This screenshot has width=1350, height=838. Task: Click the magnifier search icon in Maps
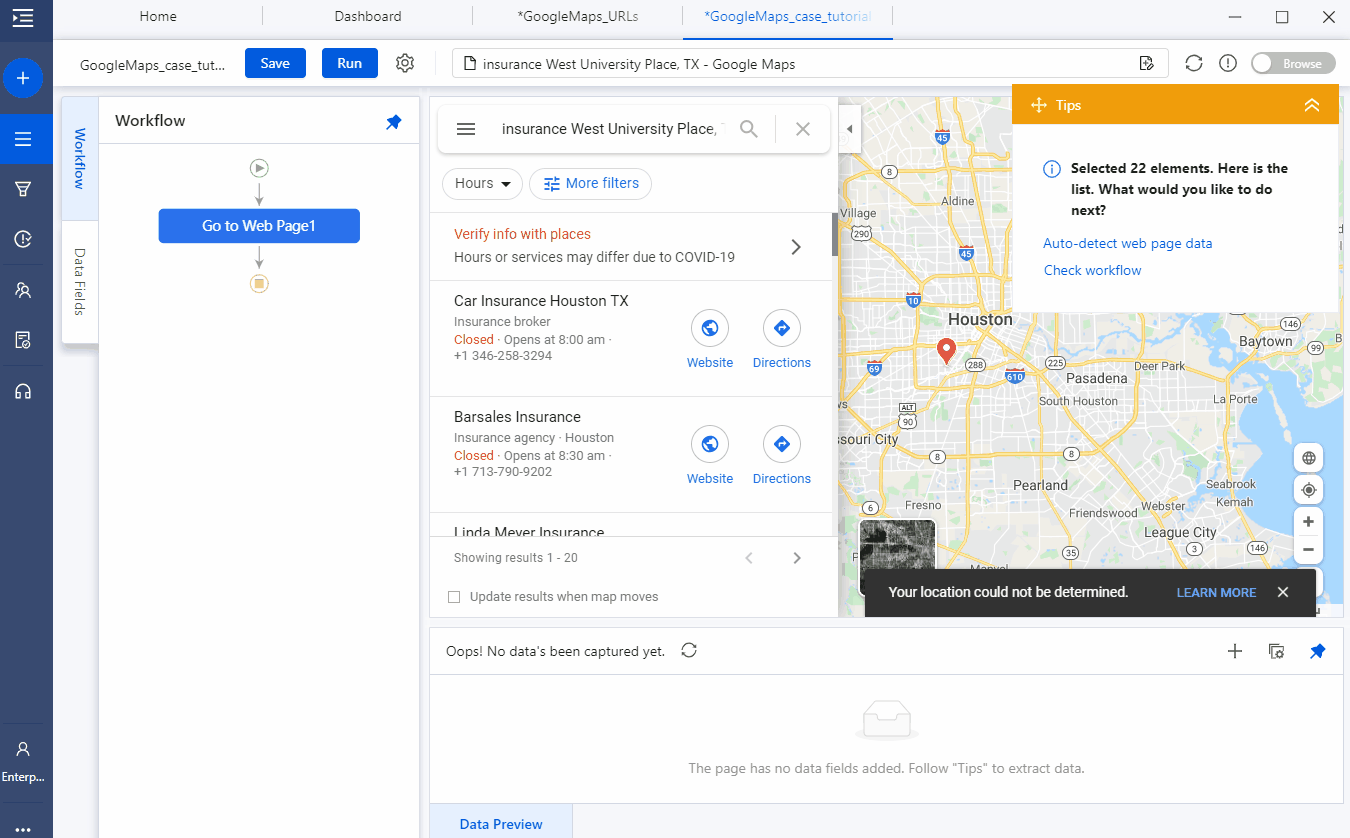pos(749,129)
